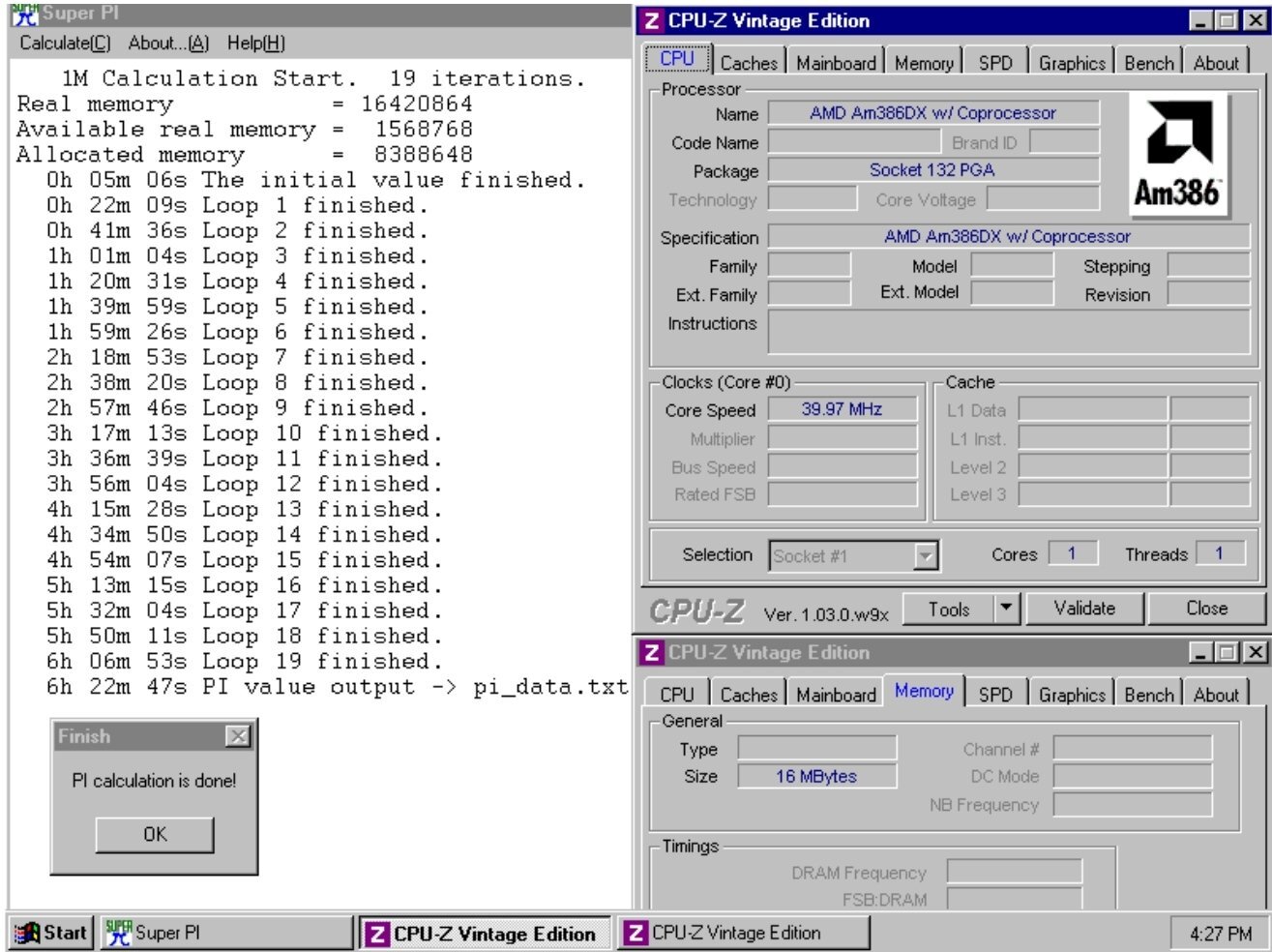Open Caches tab in top CPU-Z window
1272x952 pixels.
click(x=749, y=63)
